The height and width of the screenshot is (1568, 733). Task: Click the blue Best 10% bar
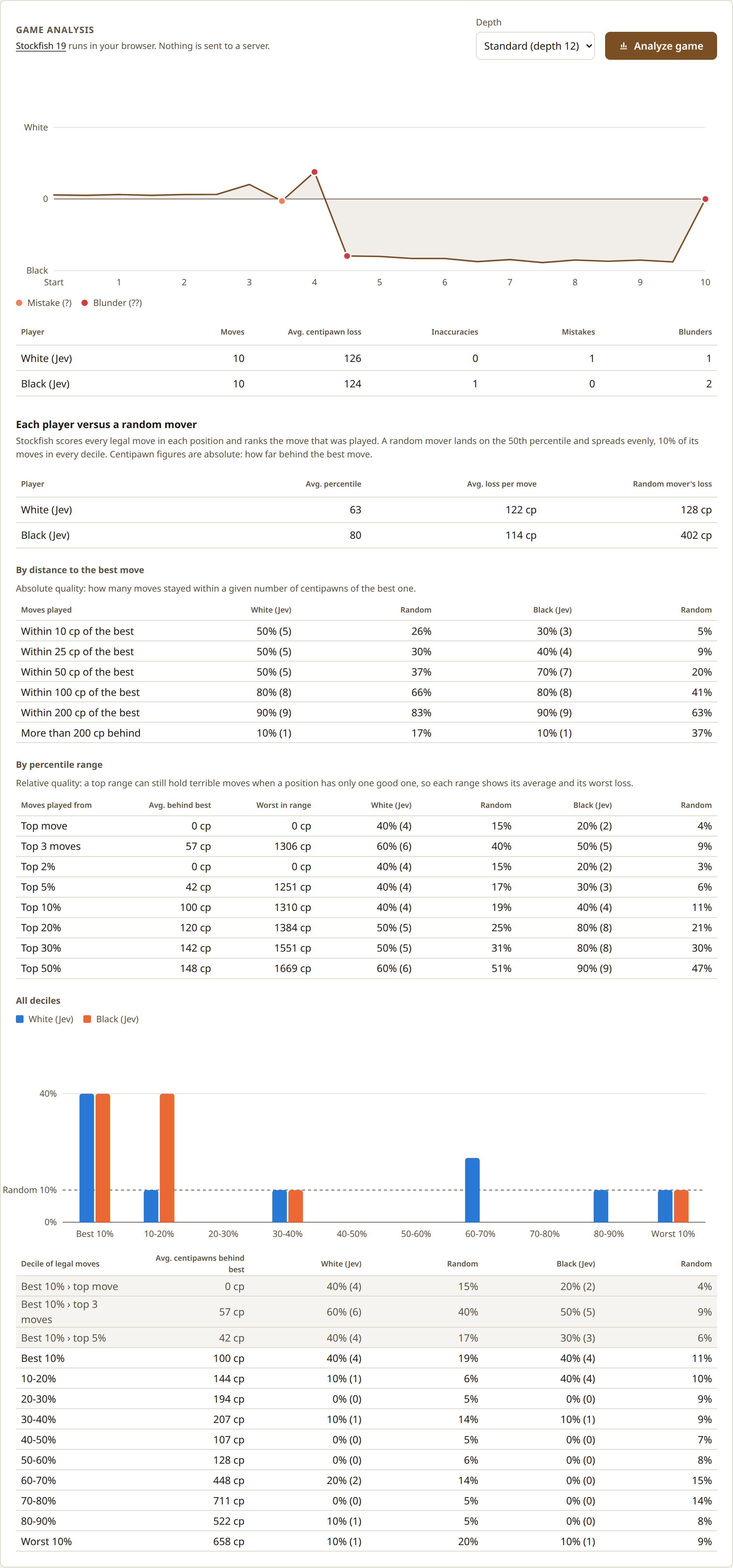point(87,1157)
